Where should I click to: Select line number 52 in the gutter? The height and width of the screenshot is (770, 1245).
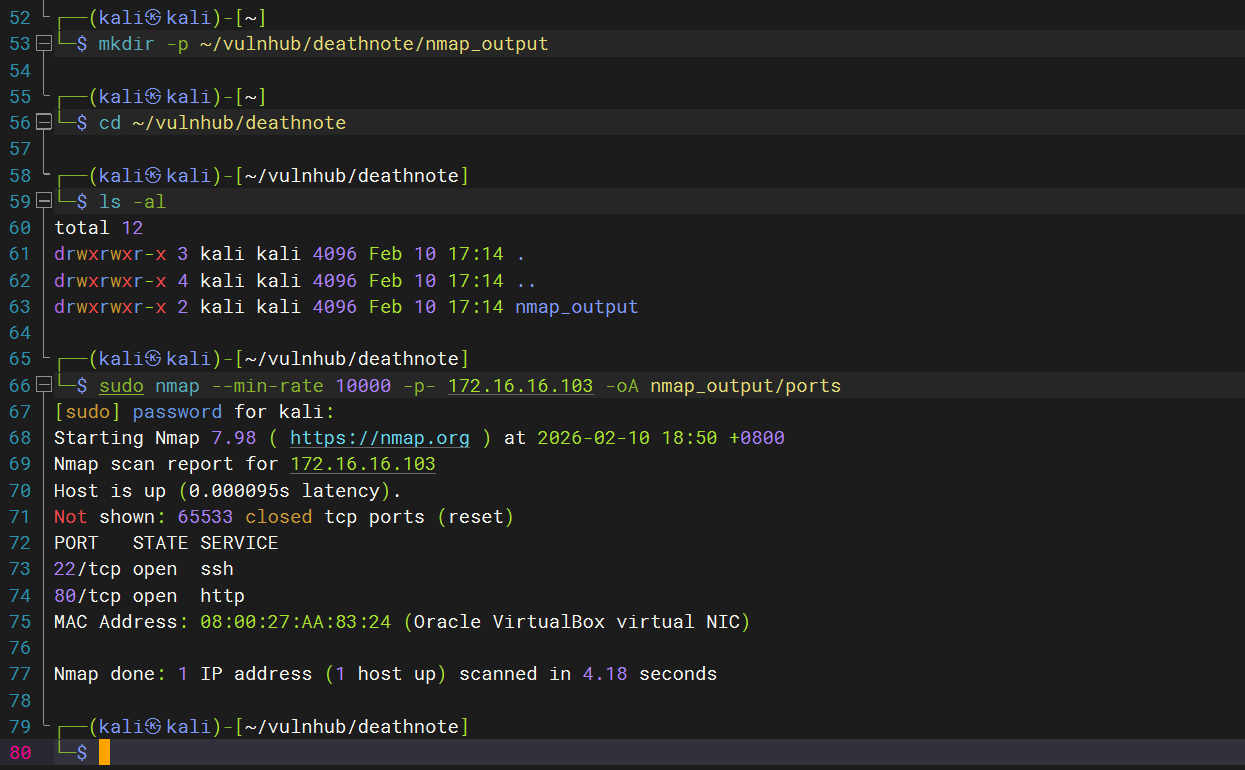[20, 18]
